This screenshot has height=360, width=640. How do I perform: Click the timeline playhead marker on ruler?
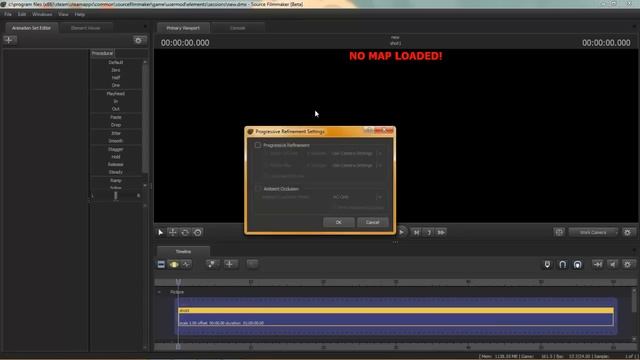click(x=178, y=282)
